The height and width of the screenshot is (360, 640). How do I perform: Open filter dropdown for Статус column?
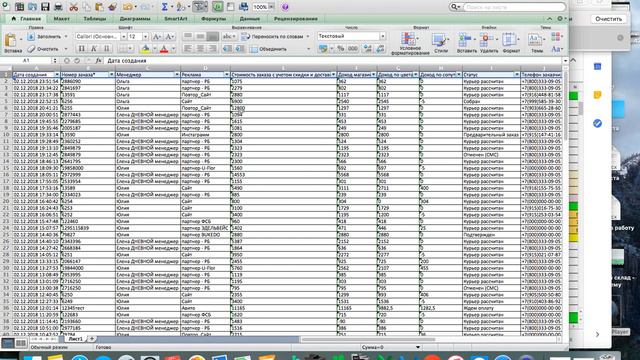[x=517, y=75]
